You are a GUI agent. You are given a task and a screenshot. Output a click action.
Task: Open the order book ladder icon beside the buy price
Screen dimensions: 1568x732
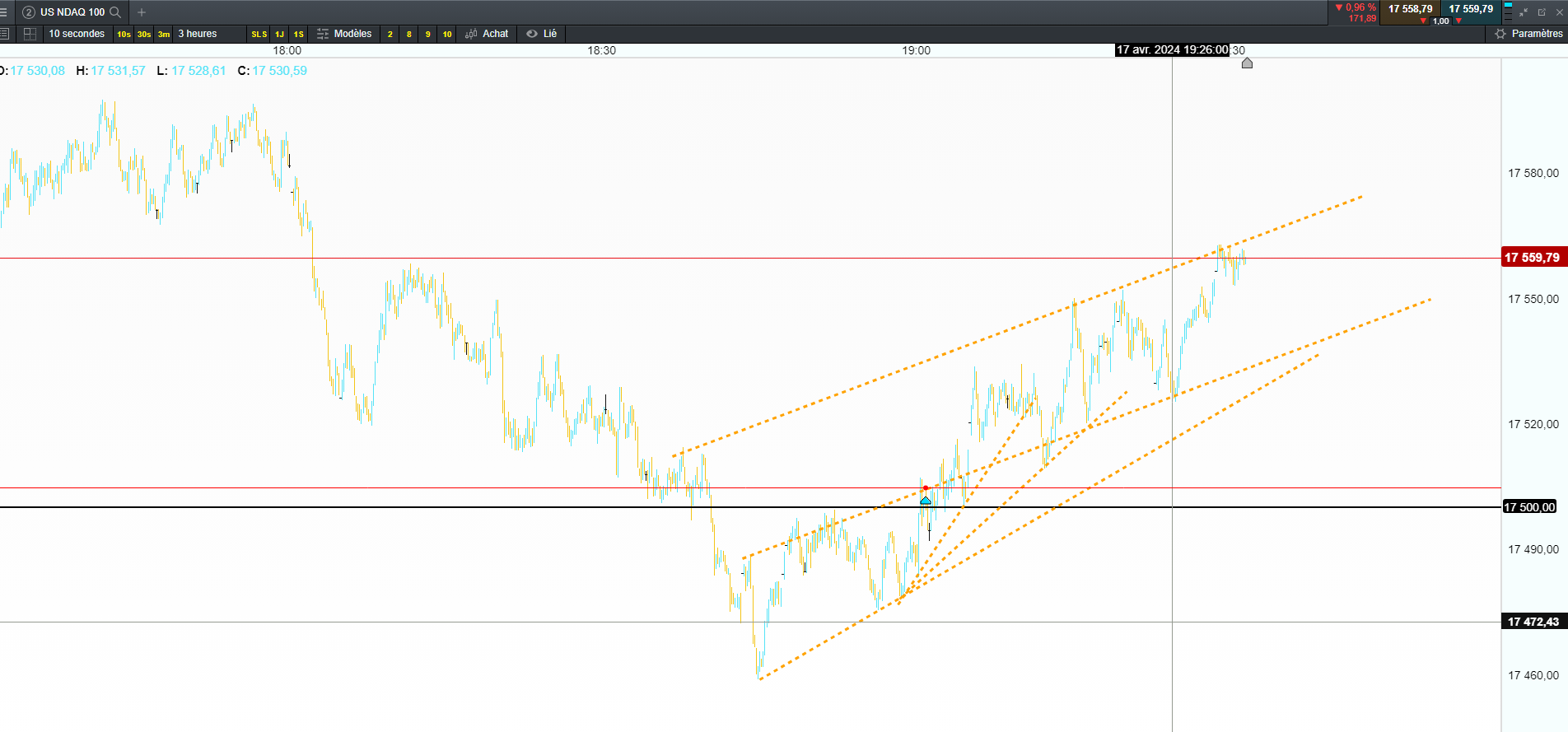point(1508,12)
